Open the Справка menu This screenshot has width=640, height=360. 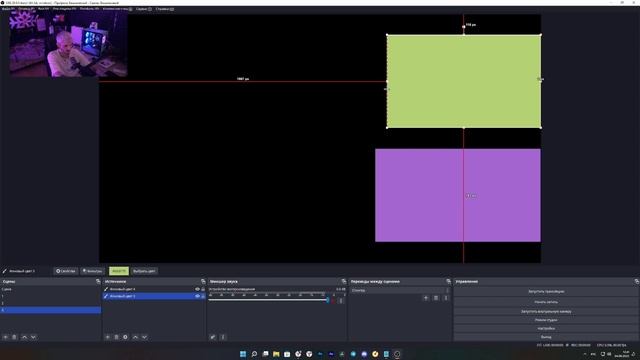(x=164, y=9)
